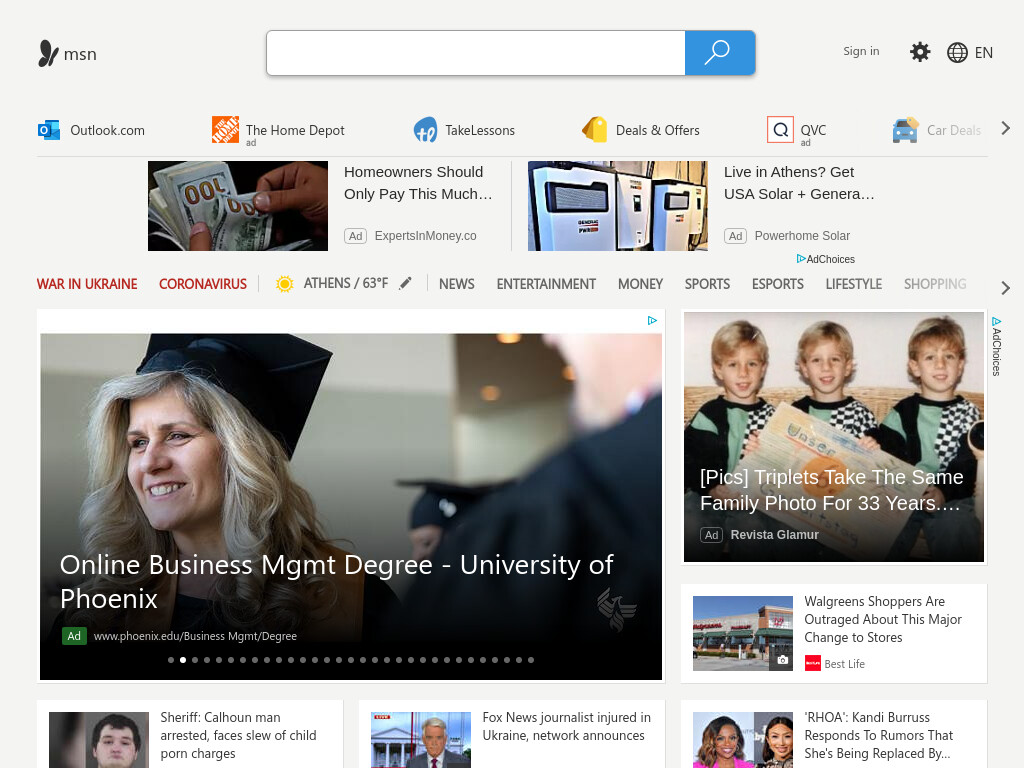The width and height of the screenshot is (1024, 768).
Task: Click the Revista Glamur source label
Action: [x=774, y=535]
